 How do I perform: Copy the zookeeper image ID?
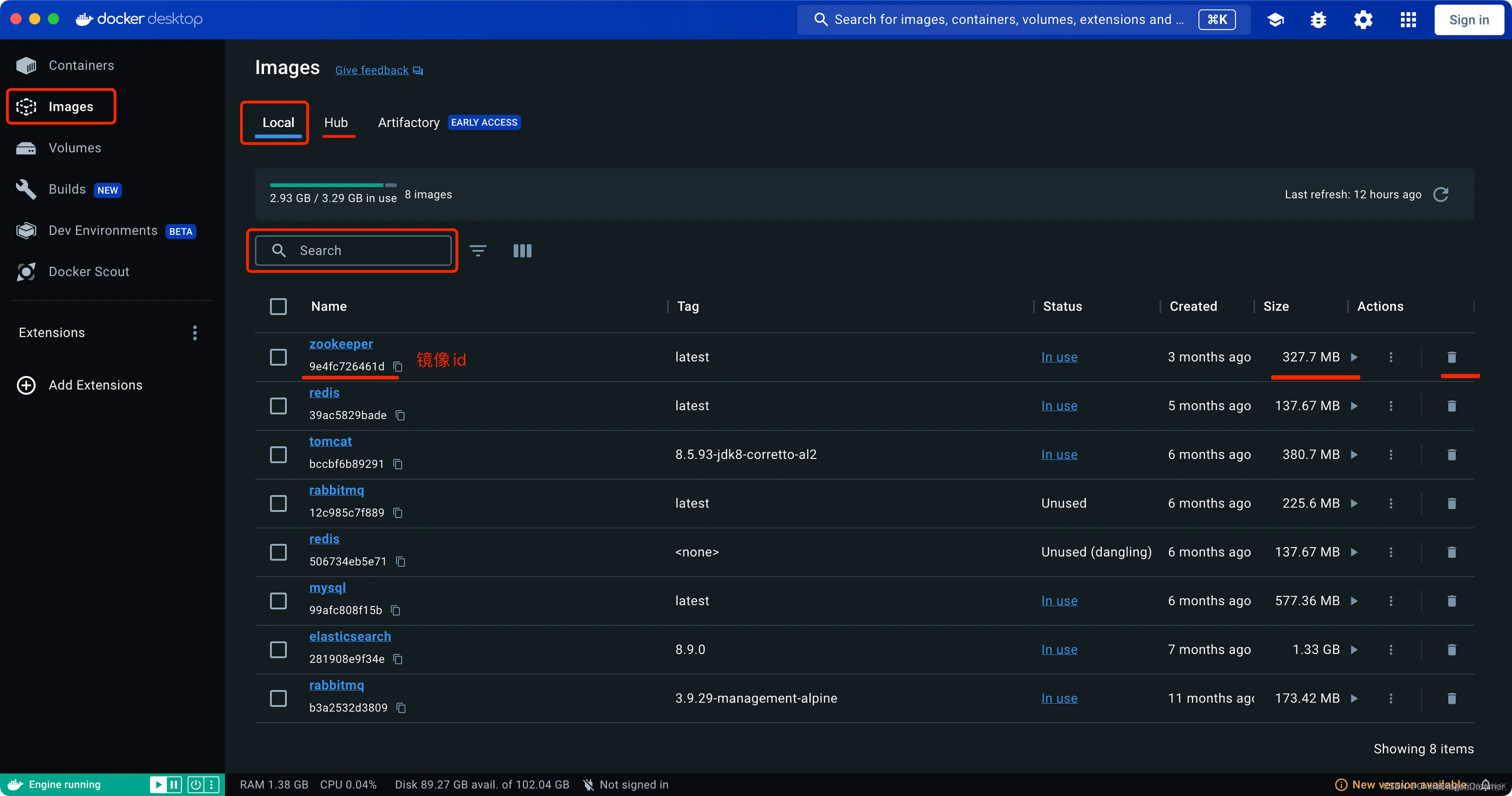(x=398, y=366)
